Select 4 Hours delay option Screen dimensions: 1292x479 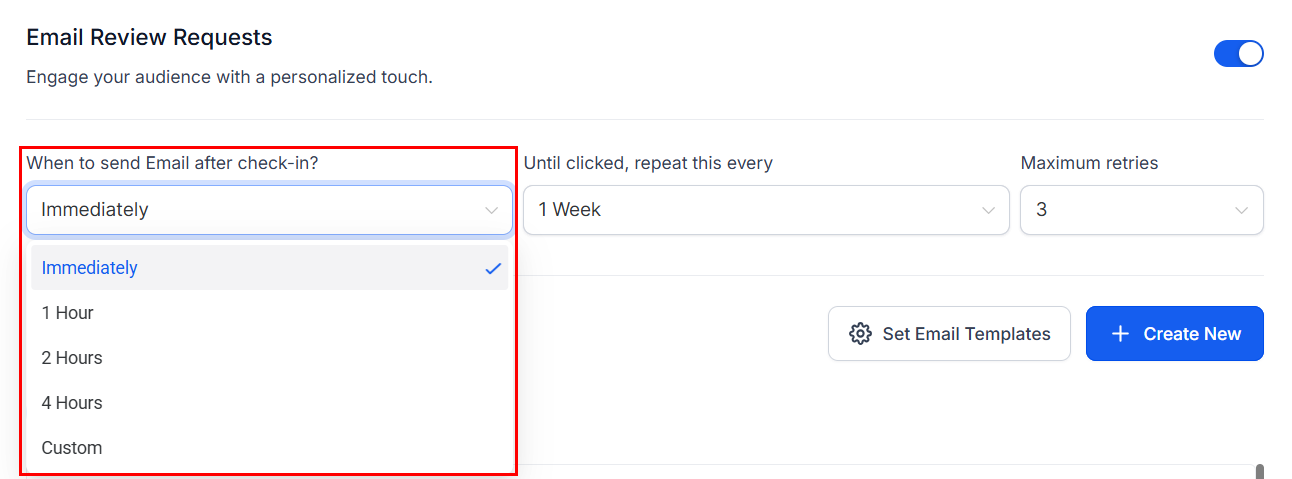72,403
